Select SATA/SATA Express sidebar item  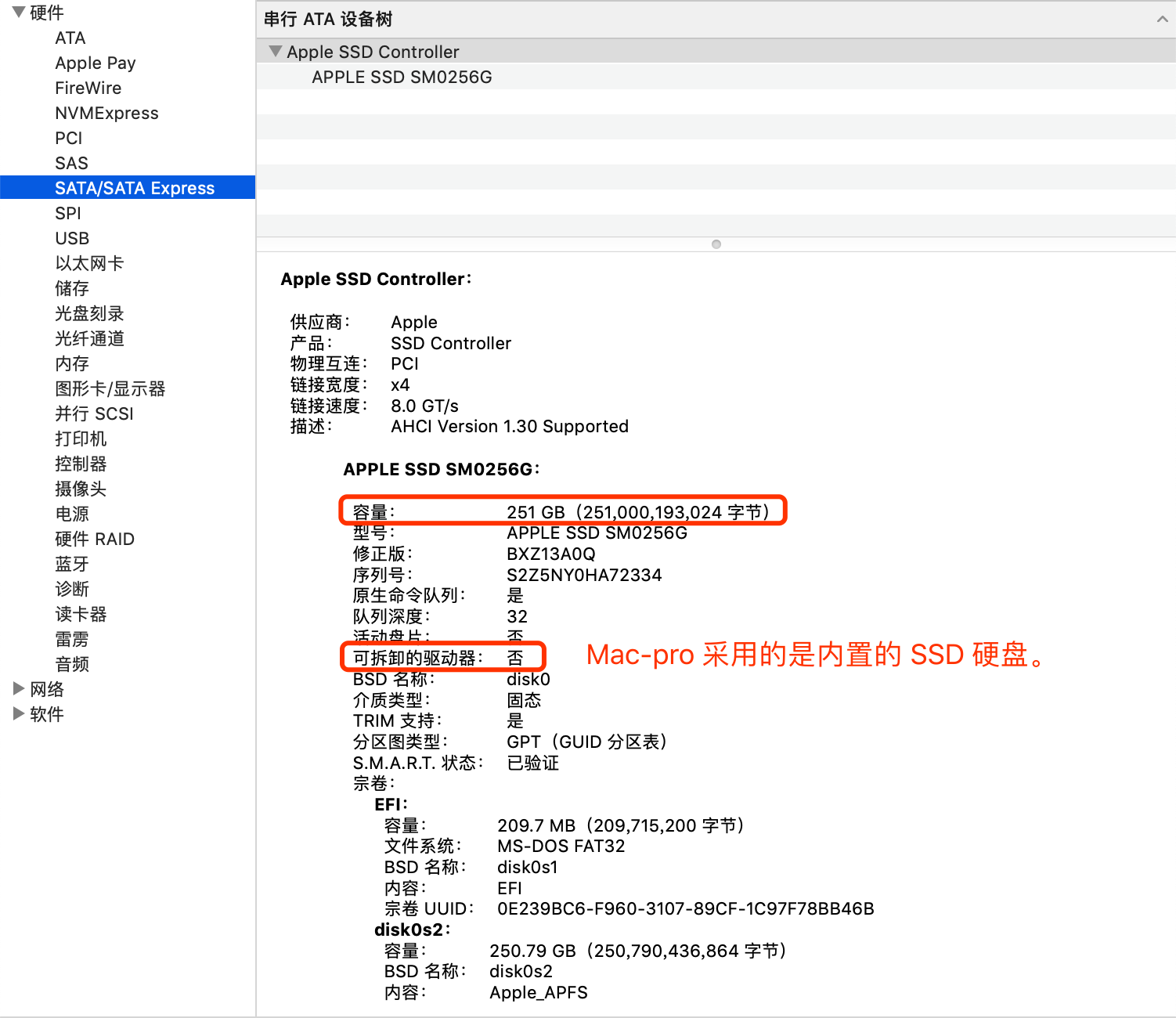pos(128,188)
